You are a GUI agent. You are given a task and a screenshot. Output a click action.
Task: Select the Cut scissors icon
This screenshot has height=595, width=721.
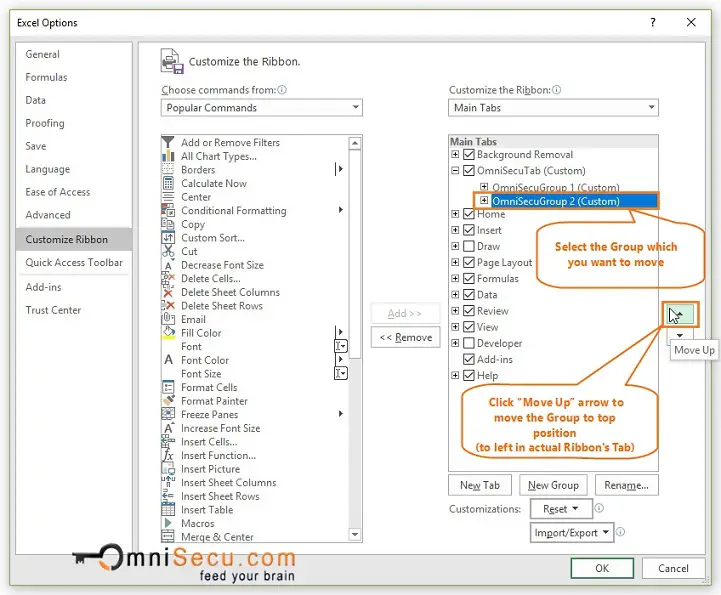tap(168, 251)
